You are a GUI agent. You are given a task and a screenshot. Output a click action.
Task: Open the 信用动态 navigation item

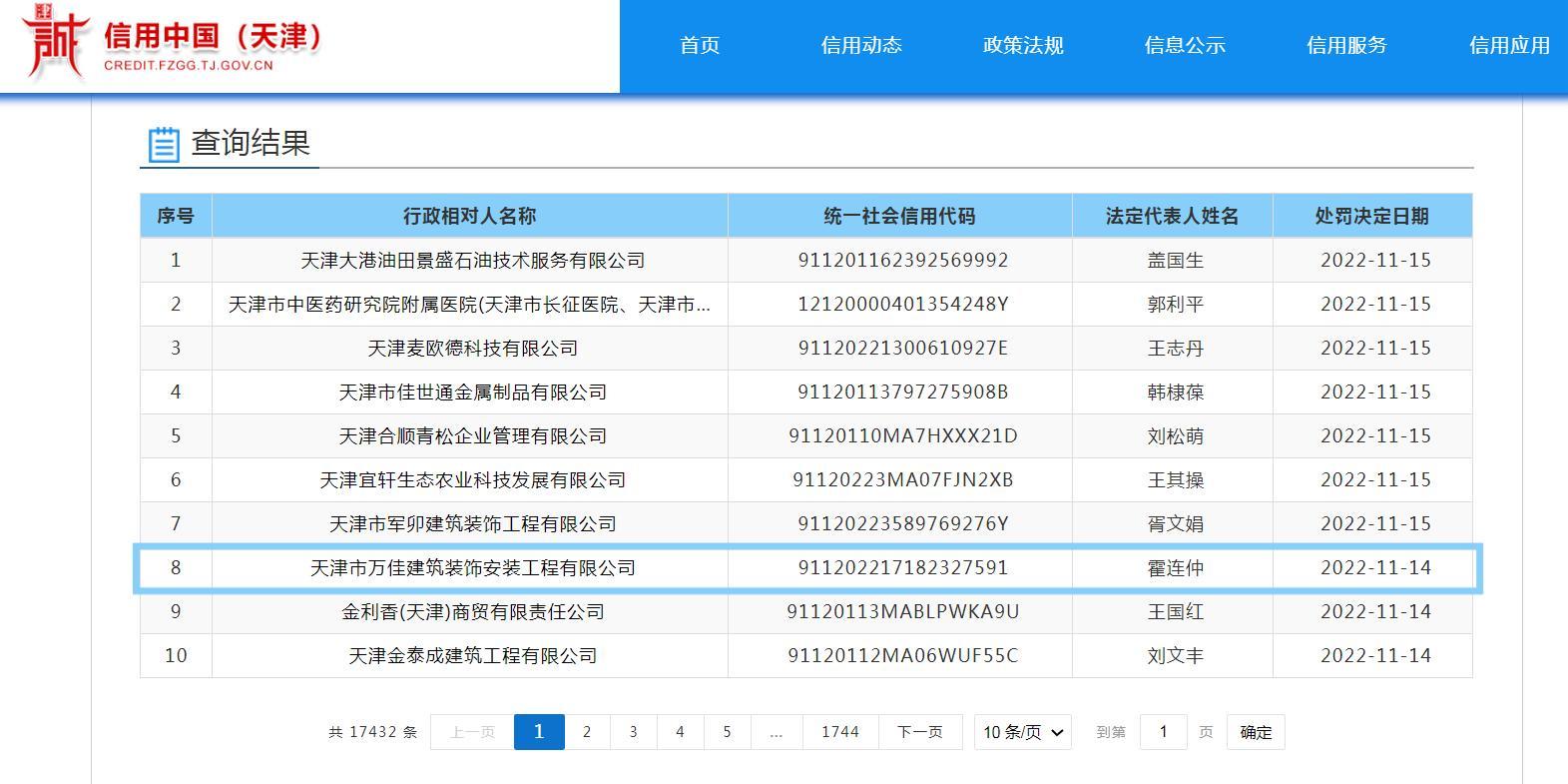tap(861, 45)
